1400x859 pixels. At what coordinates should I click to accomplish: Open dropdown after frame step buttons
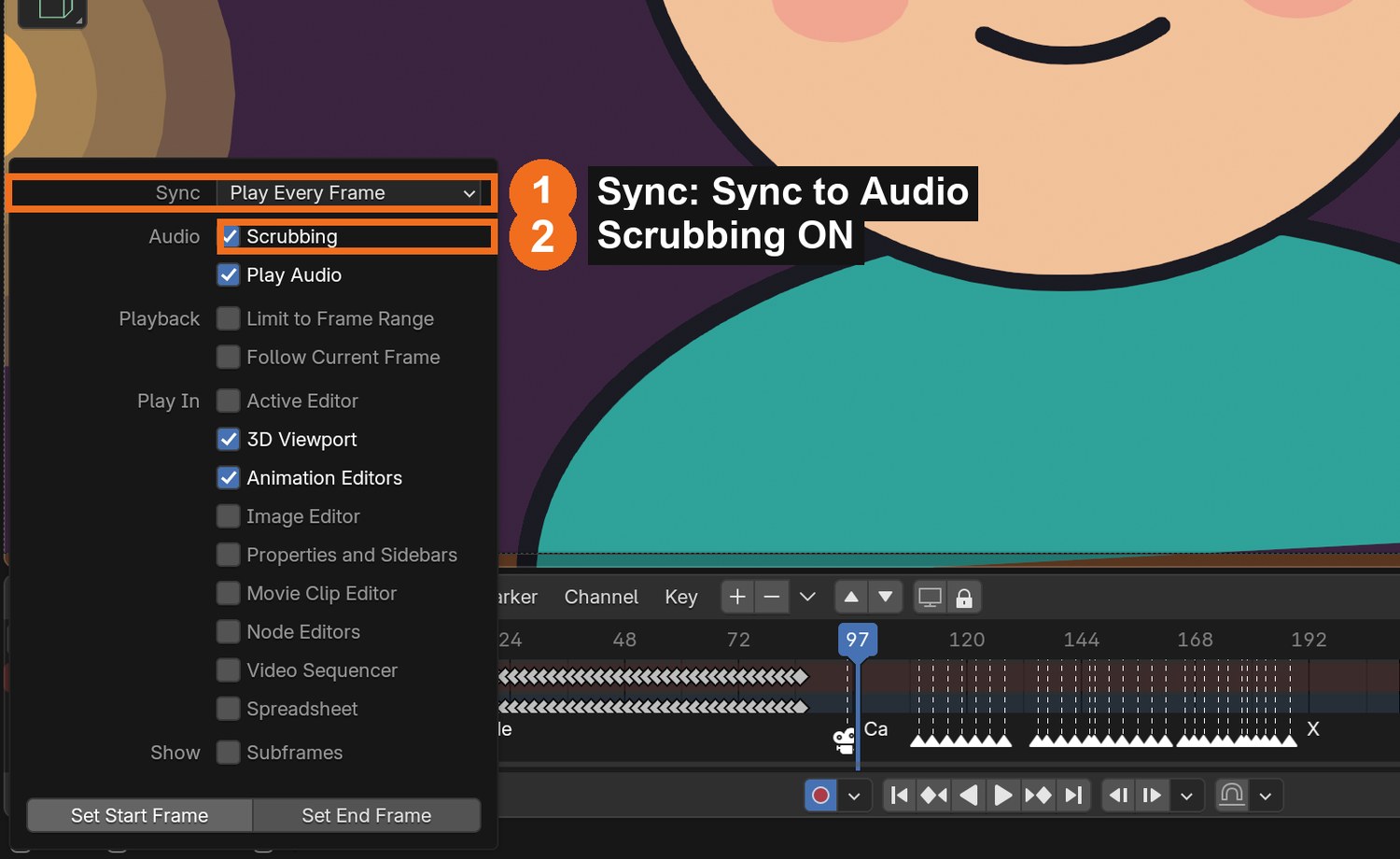coord(1187,796)
